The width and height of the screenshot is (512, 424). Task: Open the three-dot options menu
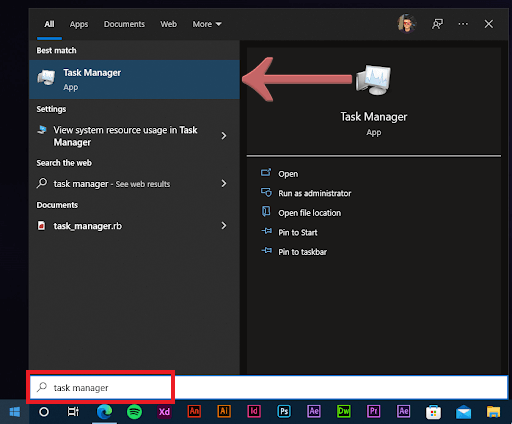coord(463,24)
